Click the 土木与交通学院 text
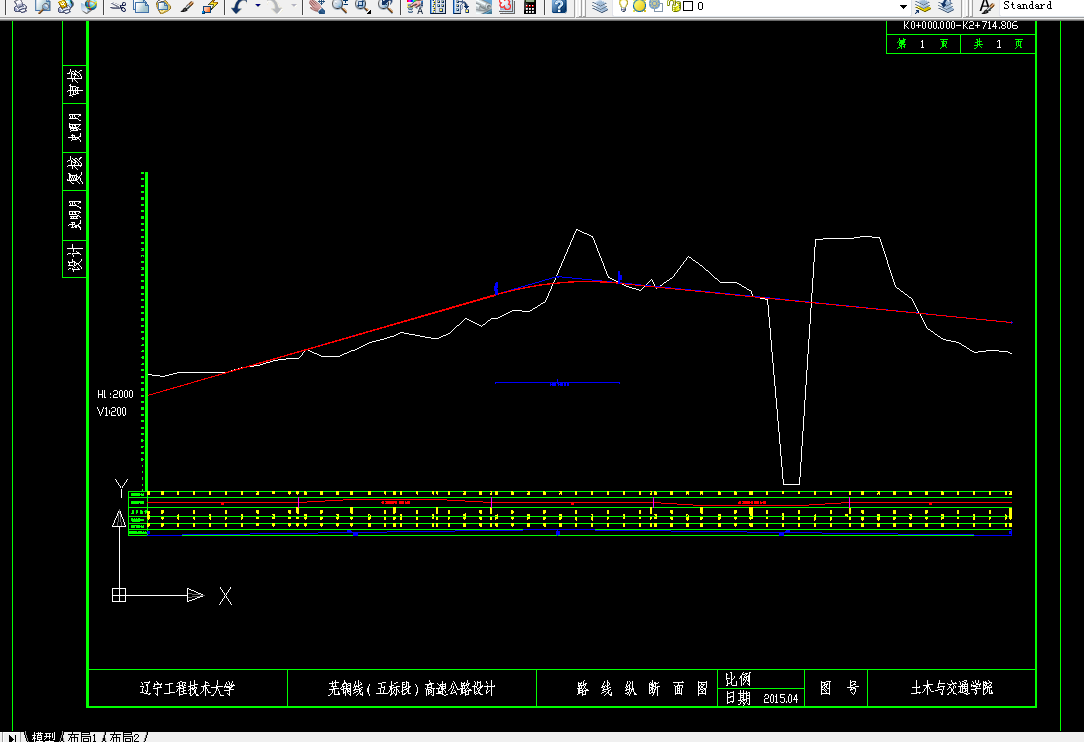 coord(952,688)
